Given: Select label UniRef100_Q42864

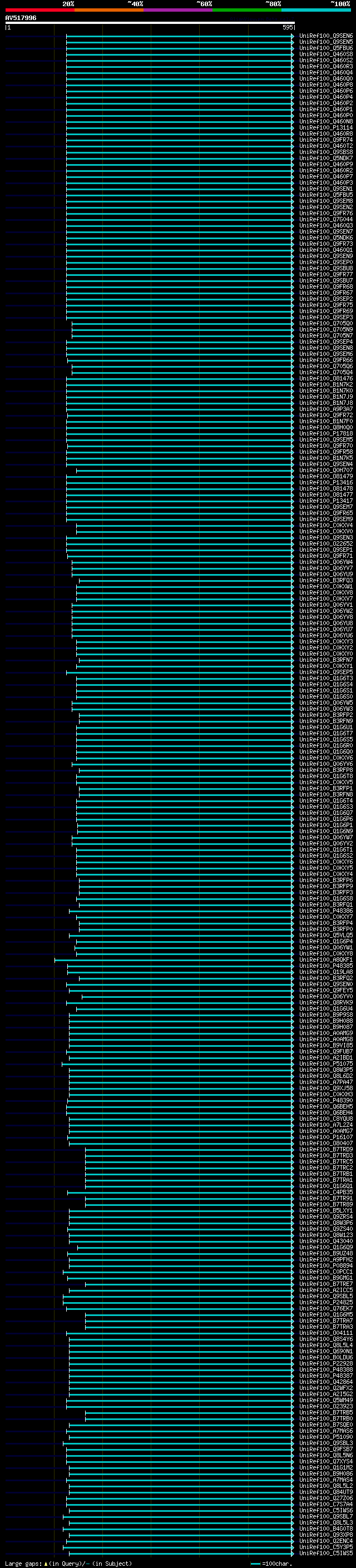Looking at the screenshot, I should (326, 1382).
